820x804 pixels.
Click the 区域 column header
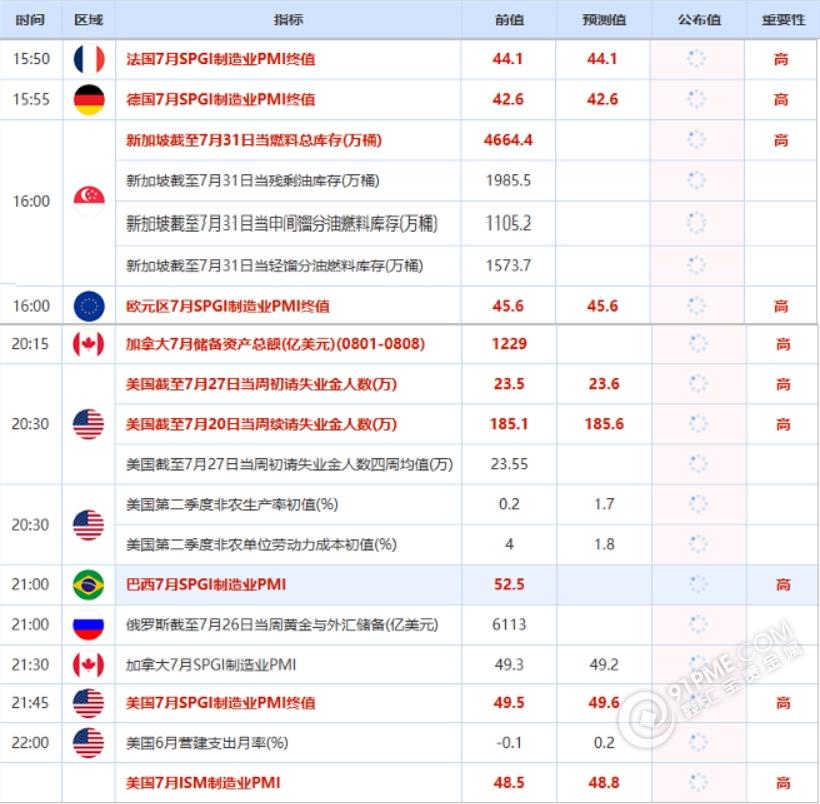tap(88, 20)
